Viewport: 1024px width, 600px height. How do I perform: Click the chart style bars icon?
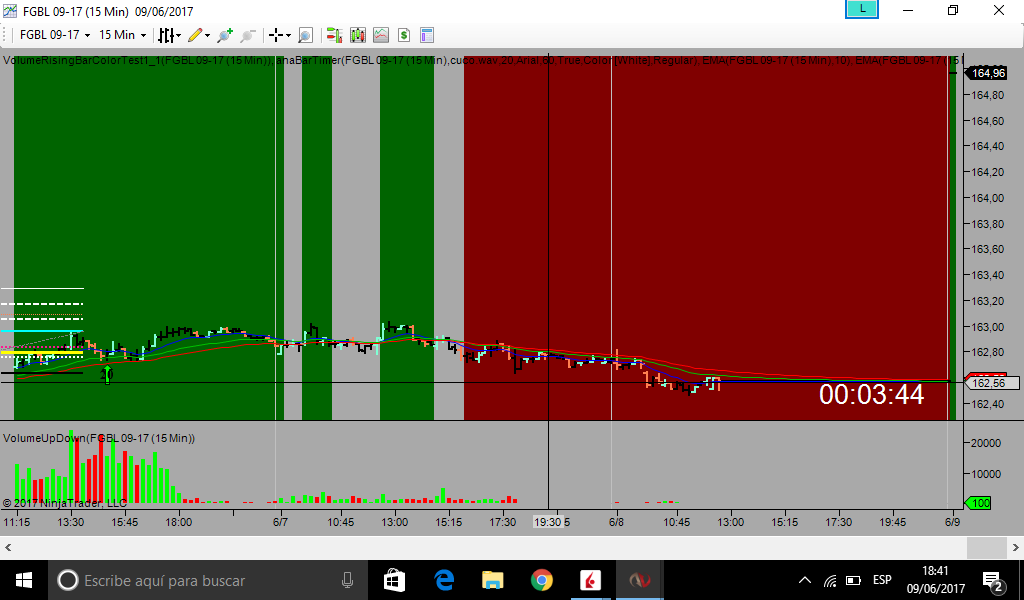point(166,35)
